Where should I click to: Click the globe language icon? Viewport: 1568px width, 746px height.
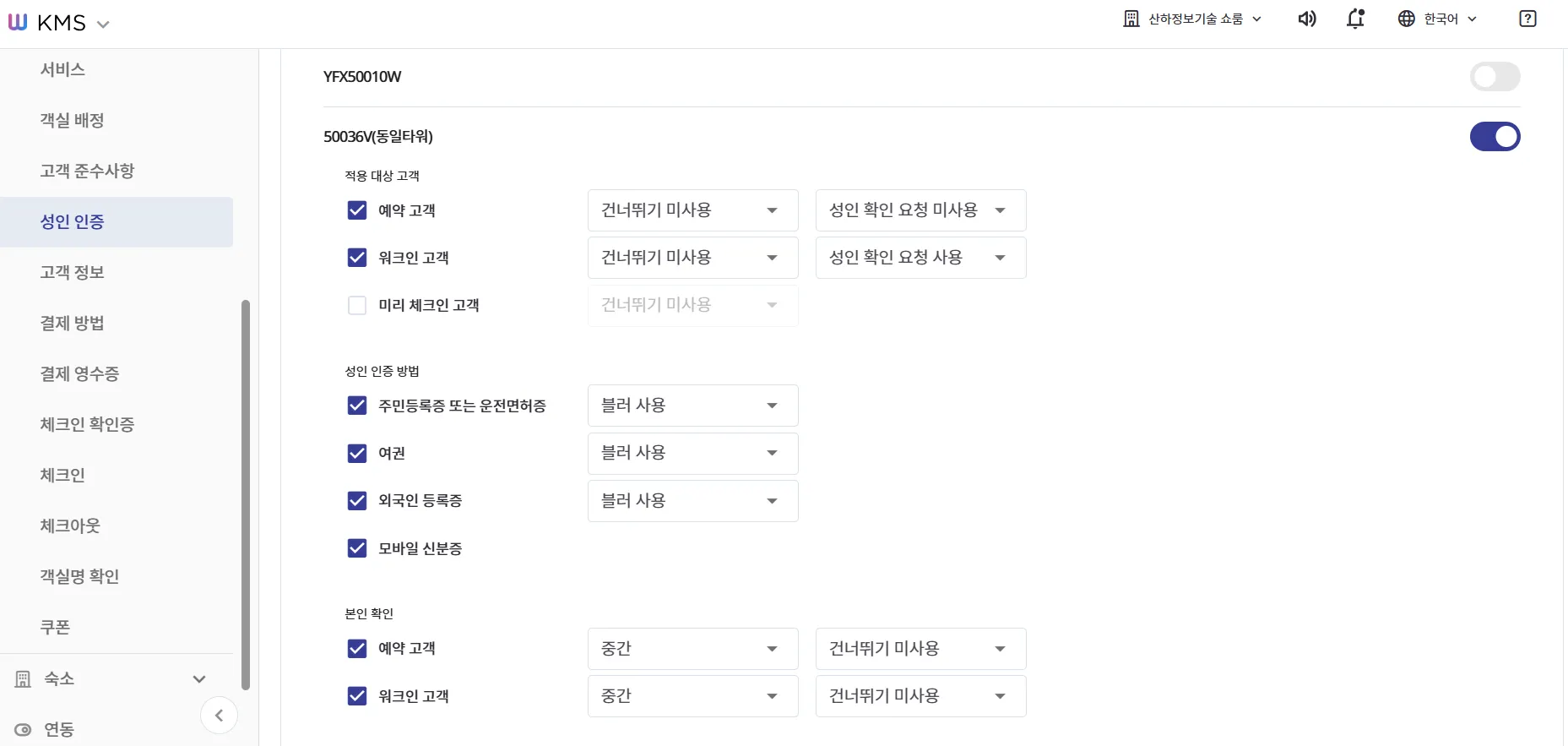click(x=1406, y=19)
